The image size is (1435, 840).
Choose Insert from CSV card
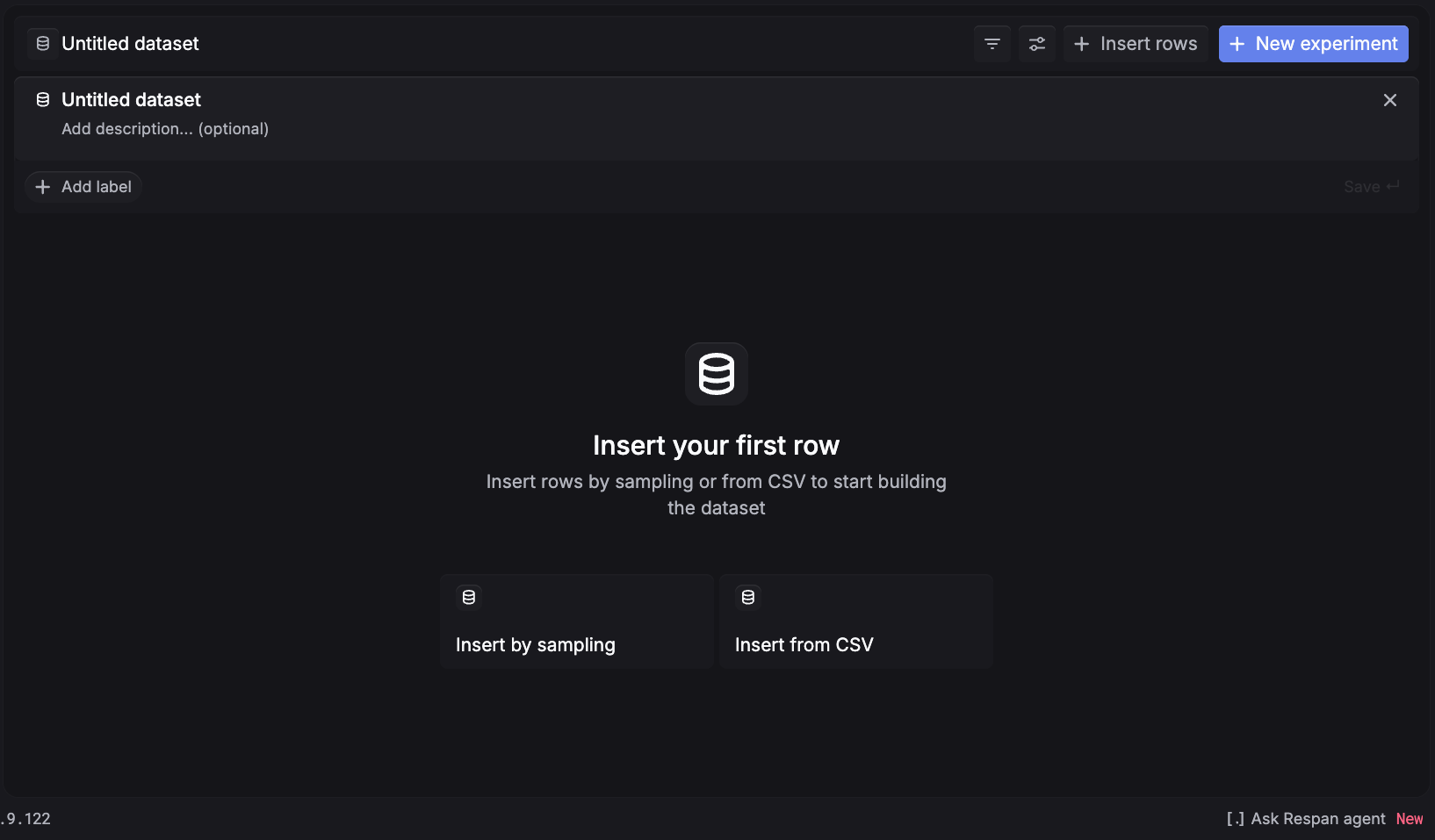pos(856,621)
